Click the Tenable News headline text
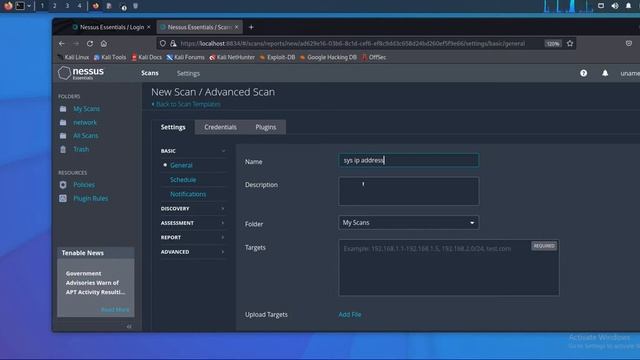The width and height of the screenshot is (640, 360). point(95,283)
